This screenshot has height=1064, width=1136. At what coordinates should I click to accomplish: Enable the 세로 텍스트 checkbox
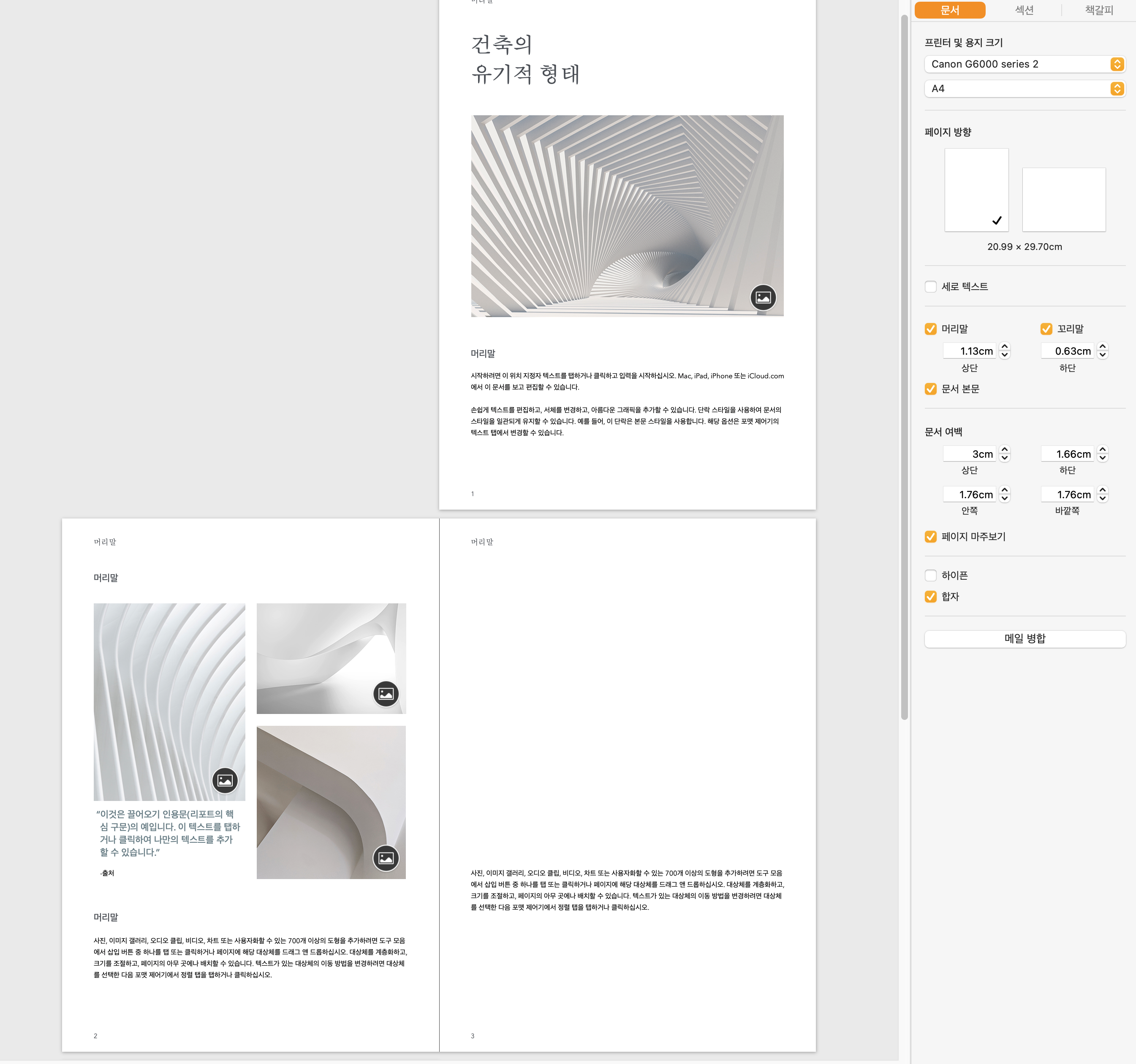pyautogui.click(x=930, y=286)
